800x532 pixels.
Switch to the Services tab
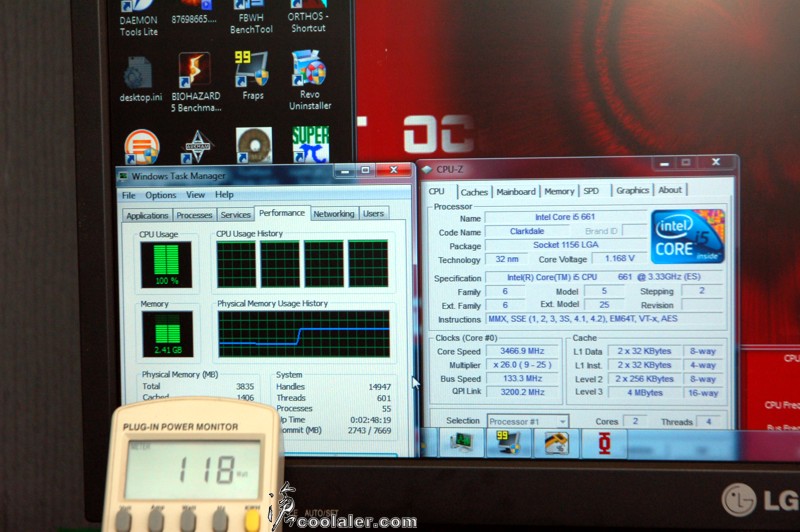[235, 215]
